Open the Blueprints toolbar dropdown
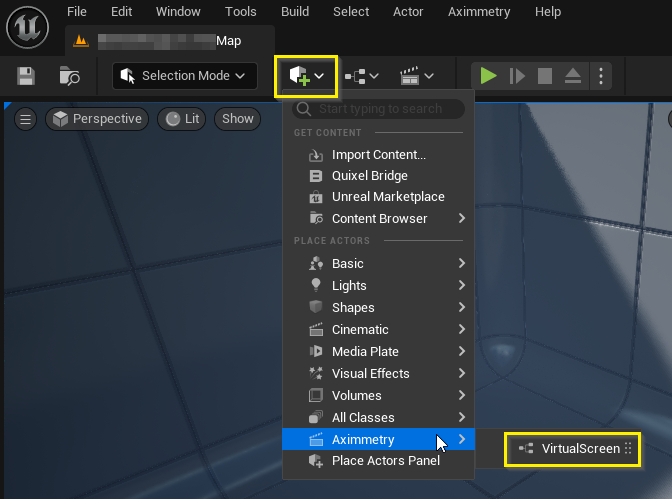 [x=362, y=76]
